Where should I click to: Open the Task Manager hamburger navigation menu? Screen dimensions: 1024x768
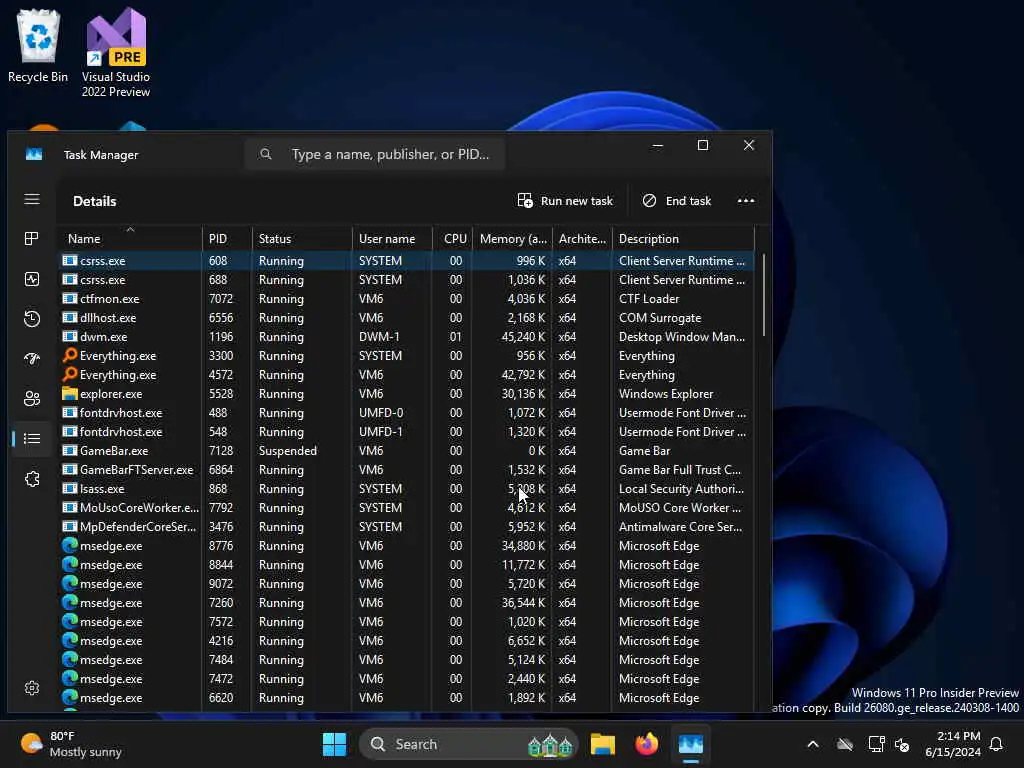coord(32,199)
